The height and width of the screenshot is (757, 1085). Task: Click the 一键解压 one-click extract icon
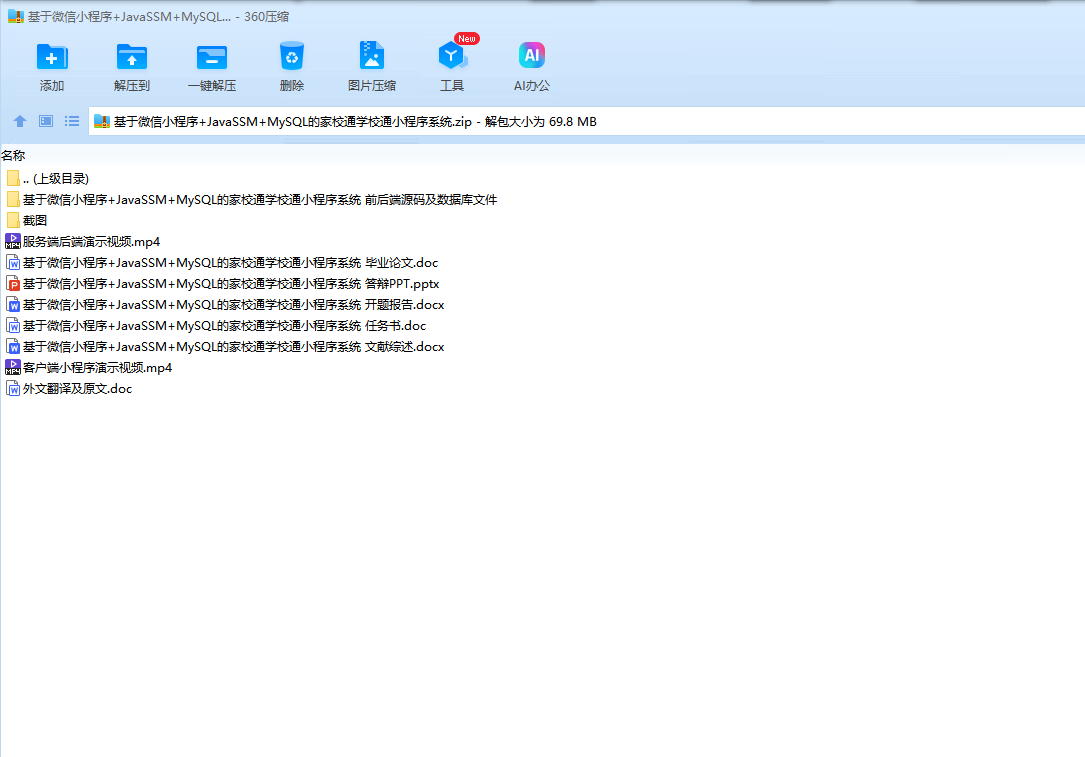pyautogui.click(x=212, y=57)
